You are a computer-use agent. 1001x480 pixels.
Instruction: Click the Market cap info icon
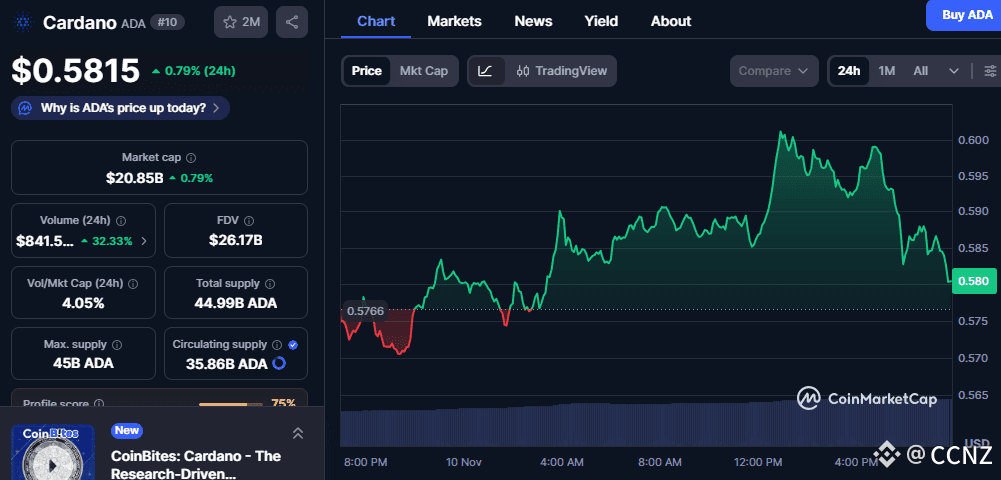pyautogui.click(x=191, y=158)
